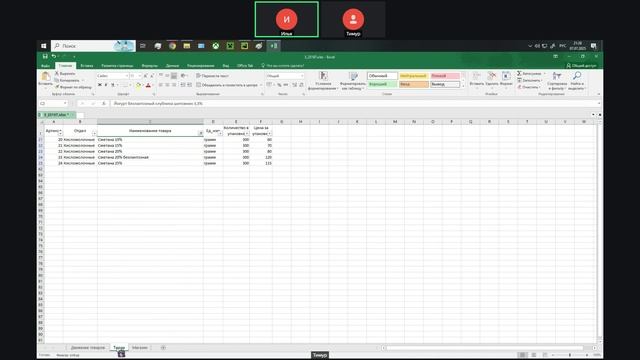
Task: Apply the Bad (Плохой) pink cell style
Action: 445,76
